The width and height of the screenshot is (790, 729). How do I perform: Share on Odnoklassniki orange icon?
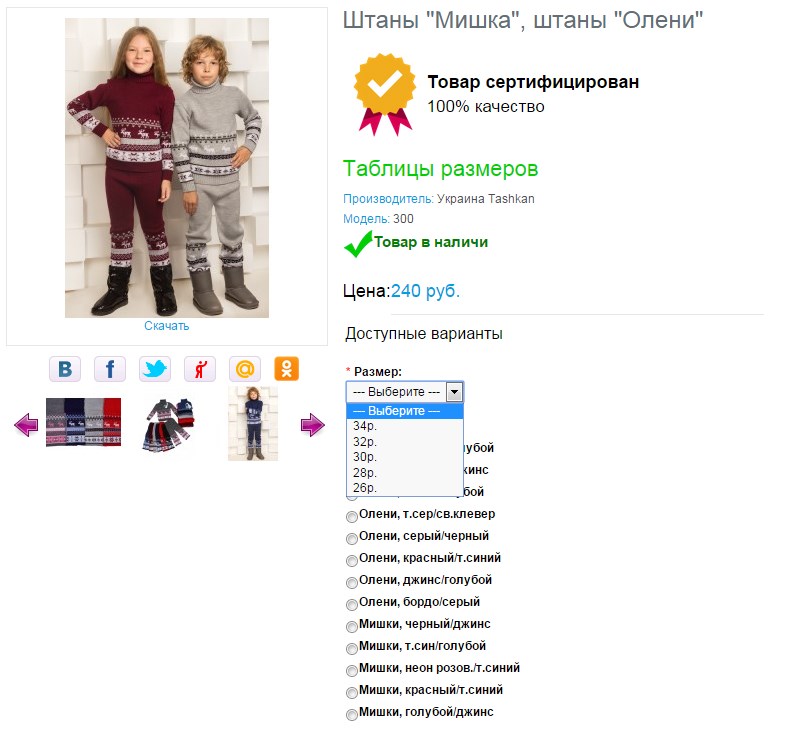click(287, 369)
